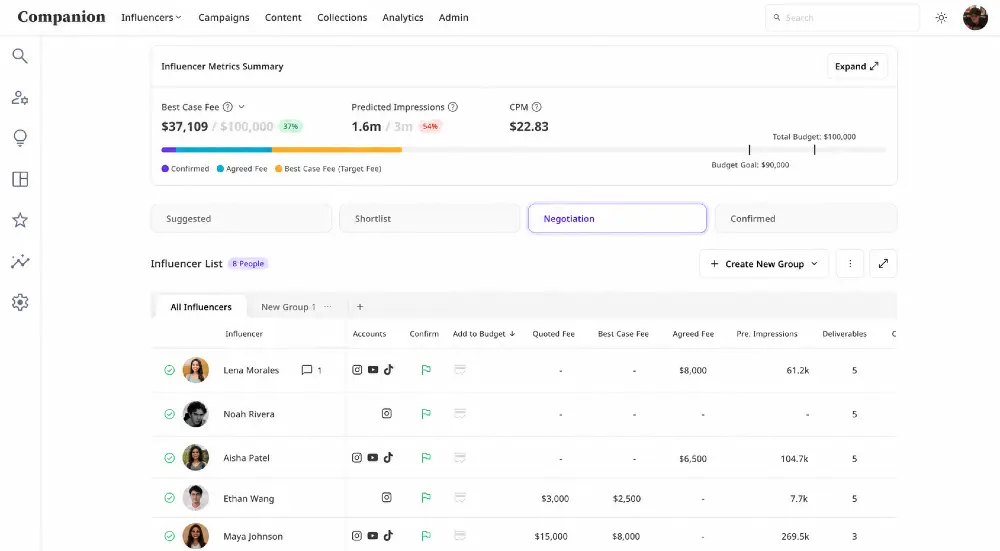Image resolution: width=1000 pixels, height=551 pixels.
Task: Click the Predicted Impressions help icon
Action: [453, 107]
